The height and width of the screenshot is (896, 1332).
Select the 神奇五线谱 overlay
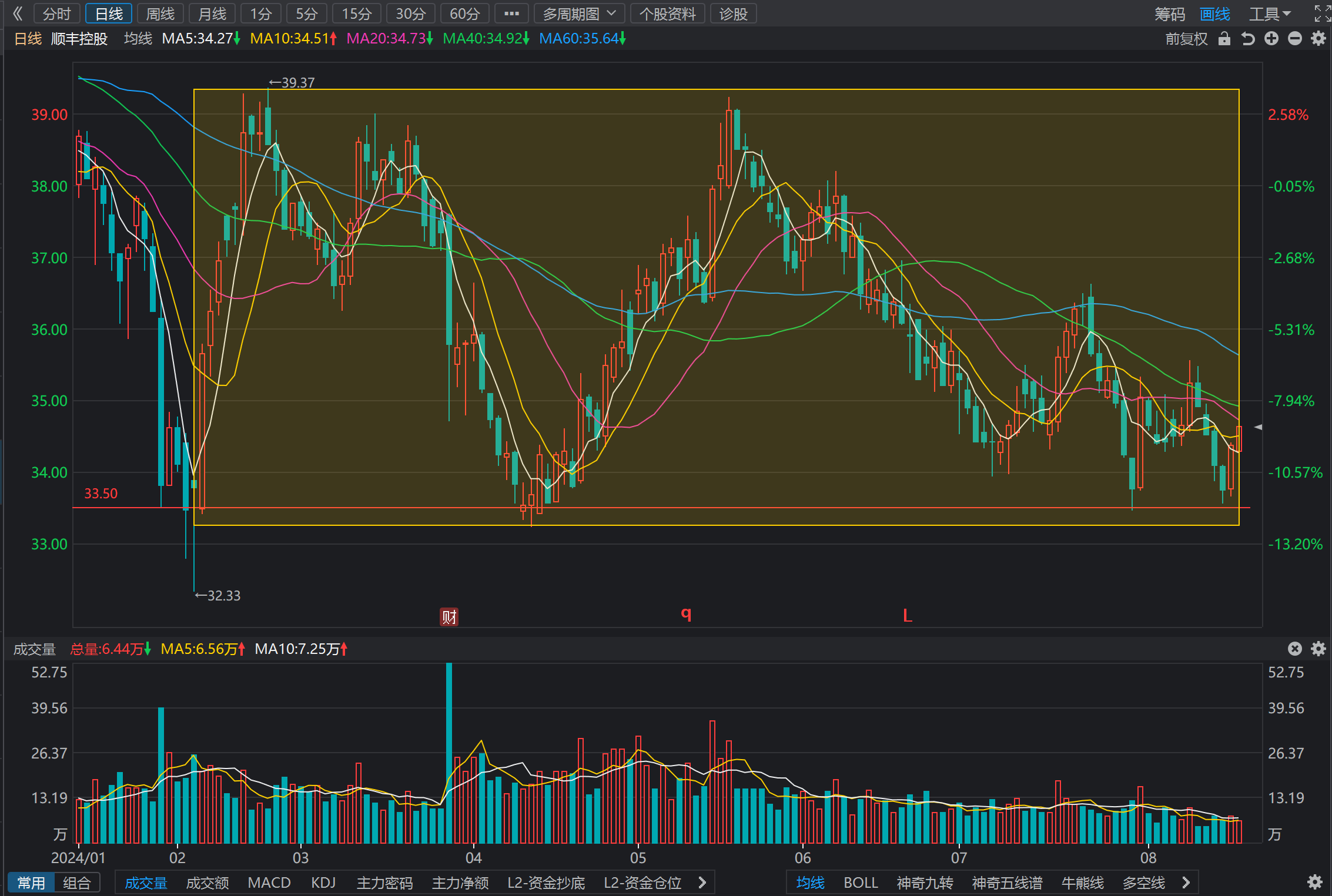[1007, 882]
